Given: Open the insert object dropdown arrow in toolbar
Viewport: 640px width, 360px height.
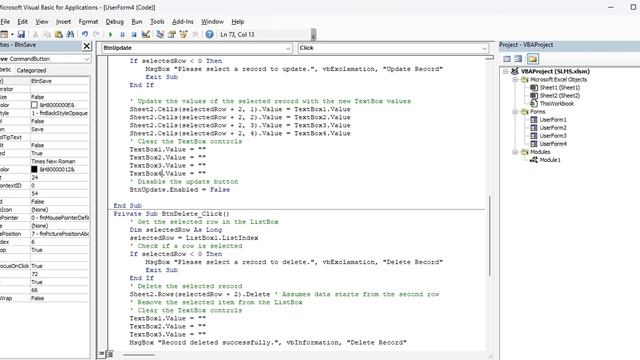Looking at the screenshot, I should point(12,35).
